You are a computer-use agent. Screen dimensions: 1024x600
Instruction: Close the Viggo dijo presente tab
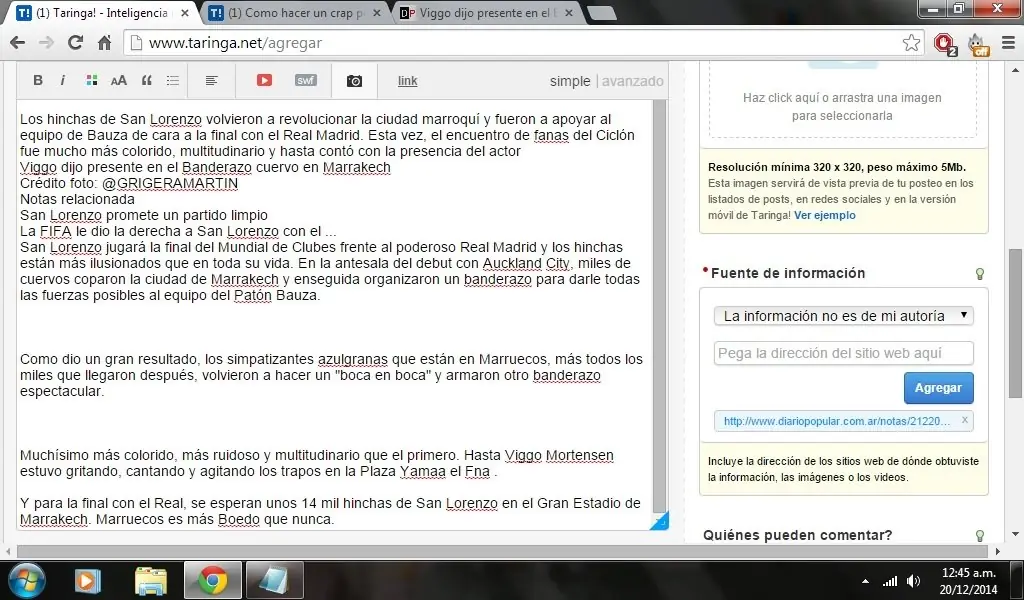[x=568, y=13]
